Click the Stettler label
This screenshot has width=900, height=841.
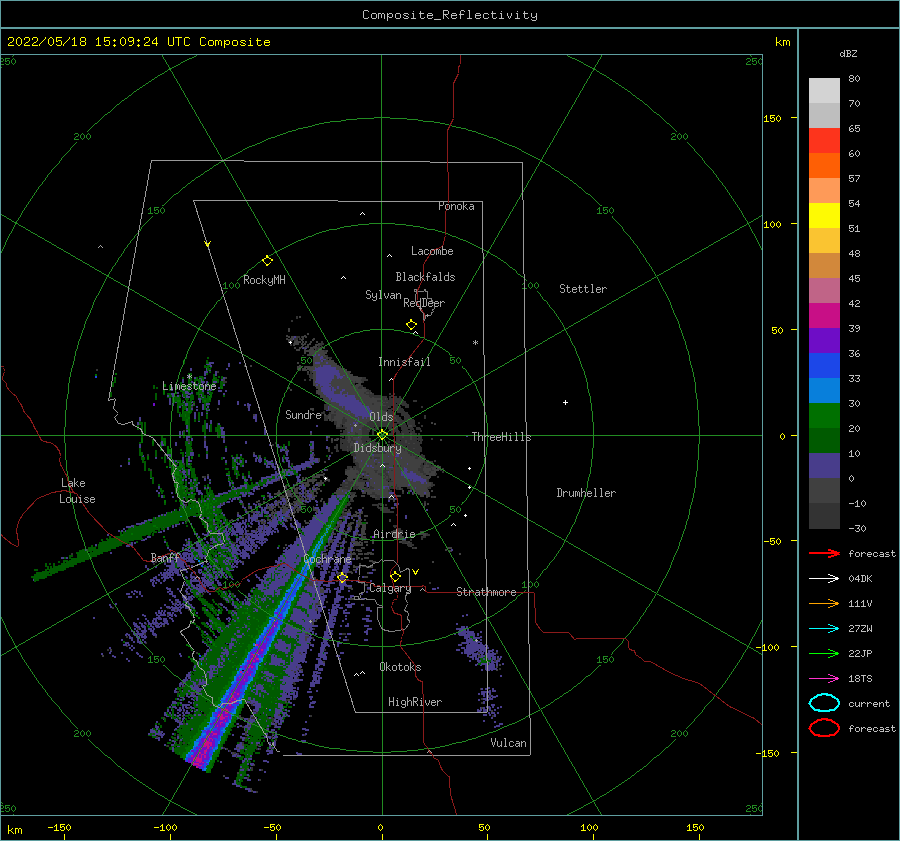pos(583,289)
